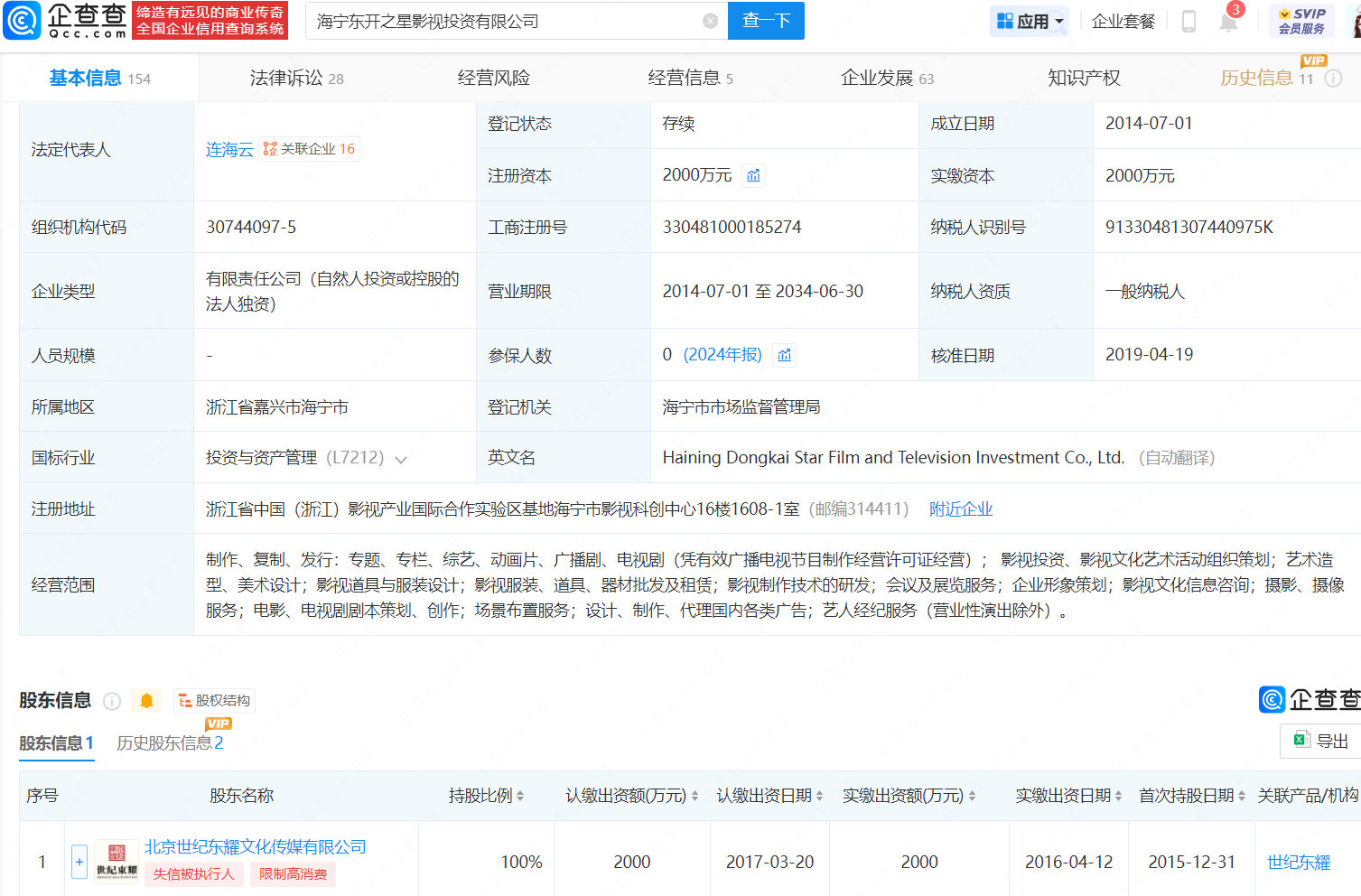Screen dimensions: 1361x896
Task: Open legal representative 连海云 link
Action: click(x=229, y=150)
